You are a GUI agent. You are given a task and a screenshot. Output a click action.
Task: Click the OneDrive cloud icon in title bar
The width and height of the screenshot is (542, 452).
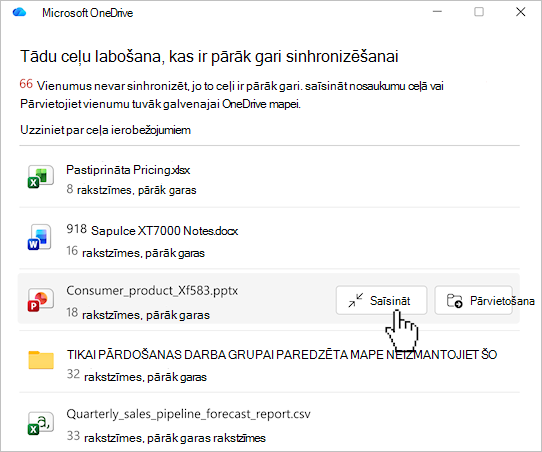click(19, 12)
